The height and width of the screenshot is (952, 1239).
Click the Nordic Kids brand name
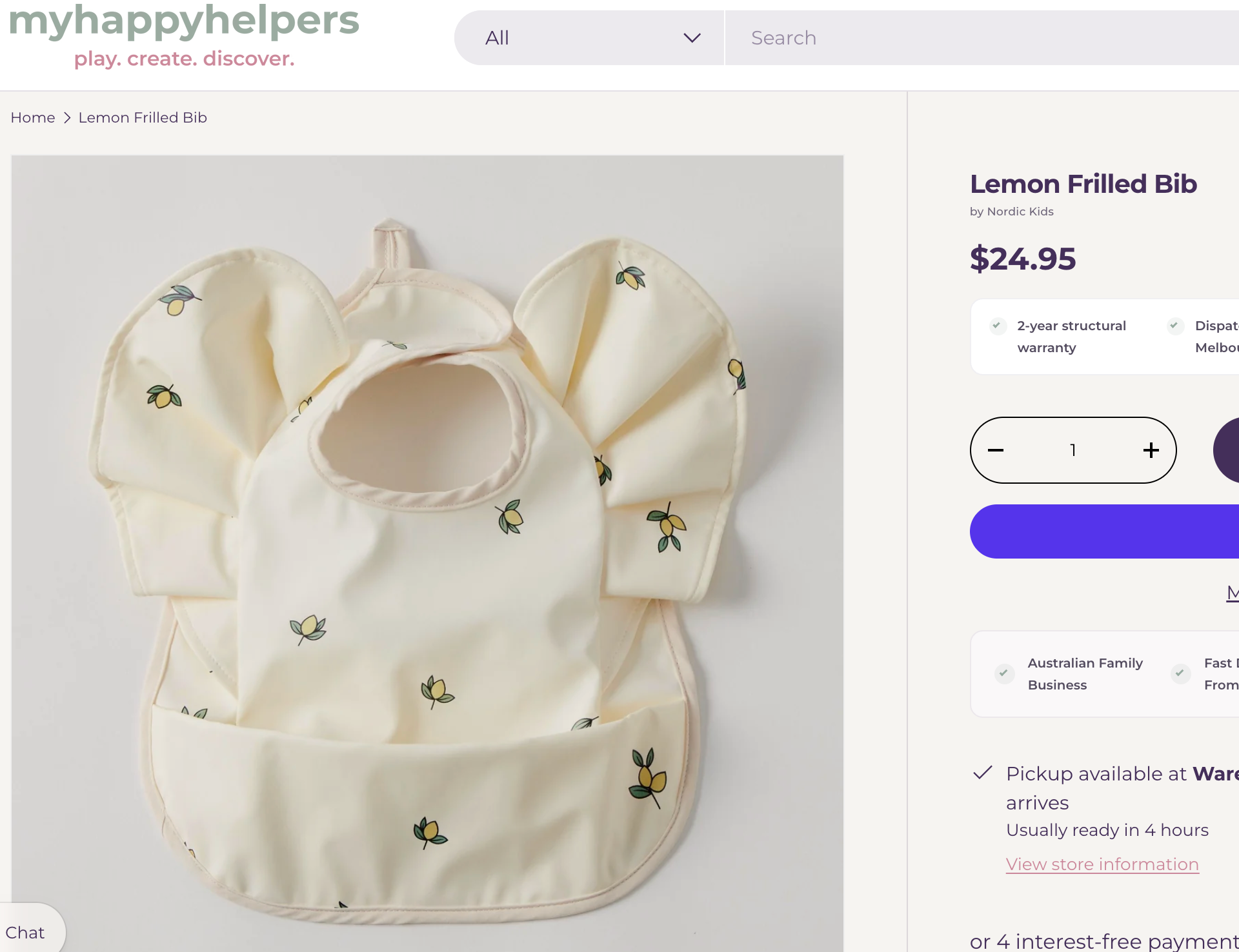coord(1020,212)
